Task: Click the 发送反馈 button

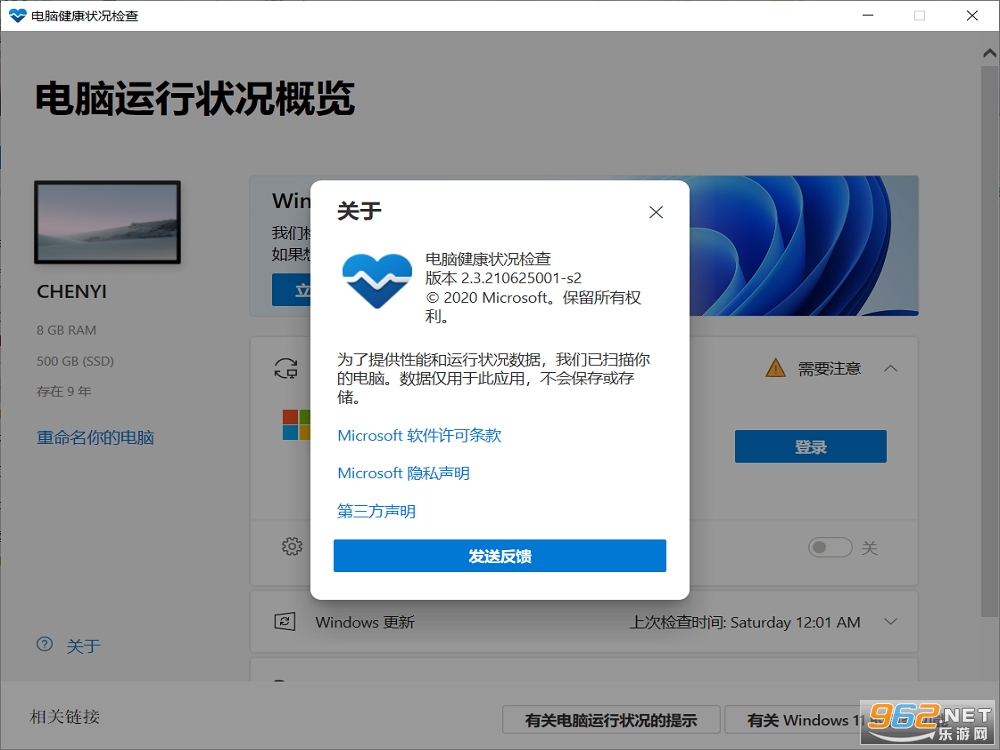Action: tap(499, 555)
